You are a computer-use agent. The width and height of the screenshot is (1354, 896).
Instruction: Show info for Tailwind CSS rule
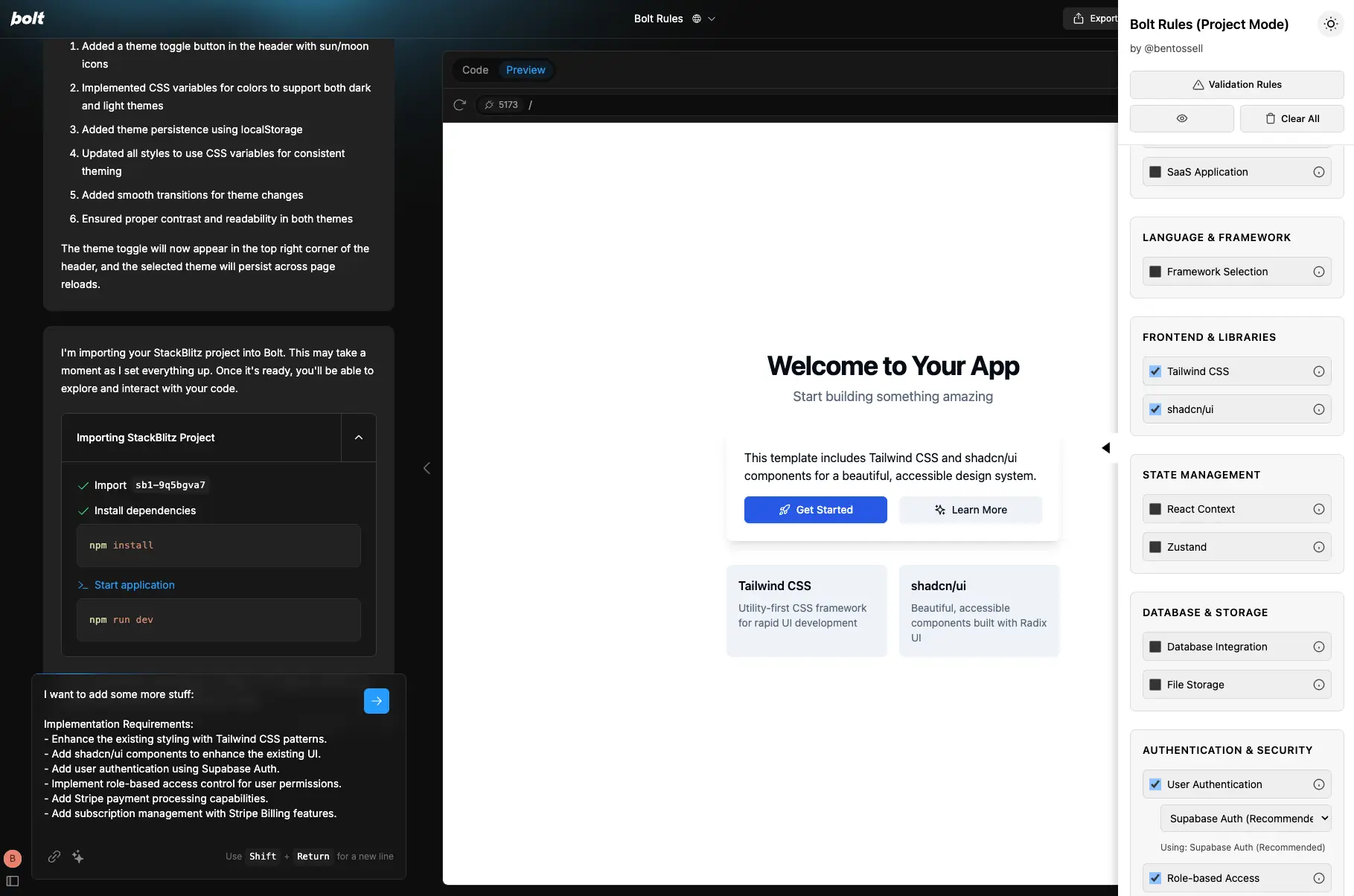click(1319, 371)
